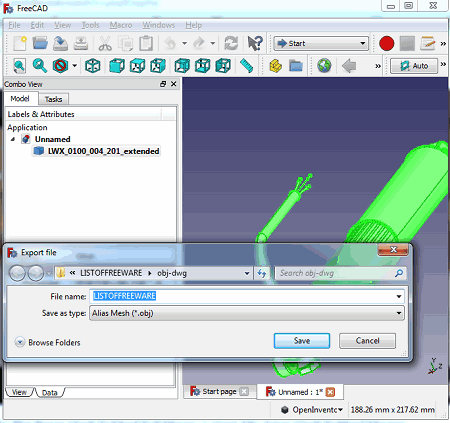450x423 pixels.
Task: Undock the Combo View panel
Action: (163, 84)
